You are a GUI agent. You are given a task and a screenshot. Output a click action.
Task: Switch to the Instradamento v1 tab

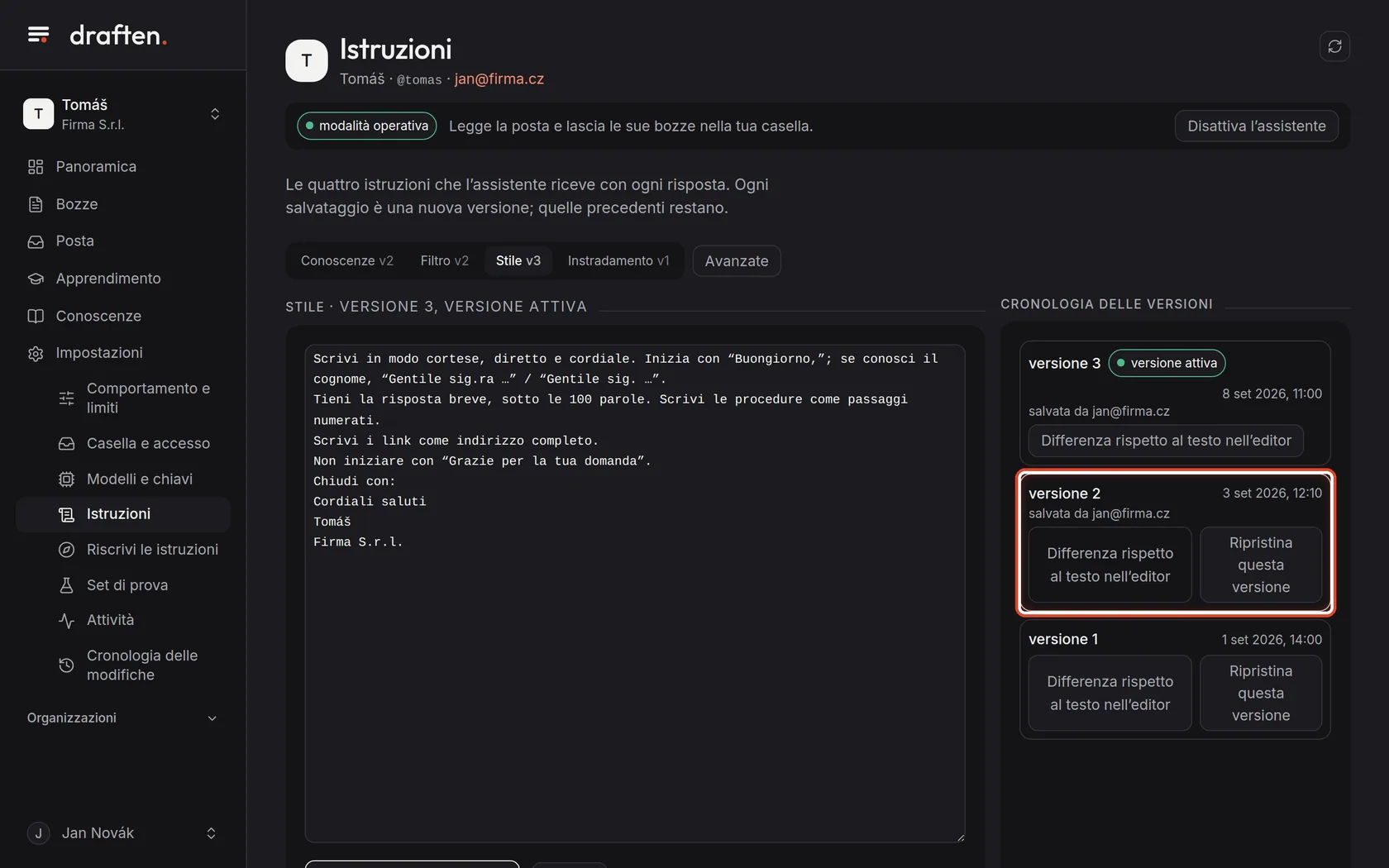[618, 260]
